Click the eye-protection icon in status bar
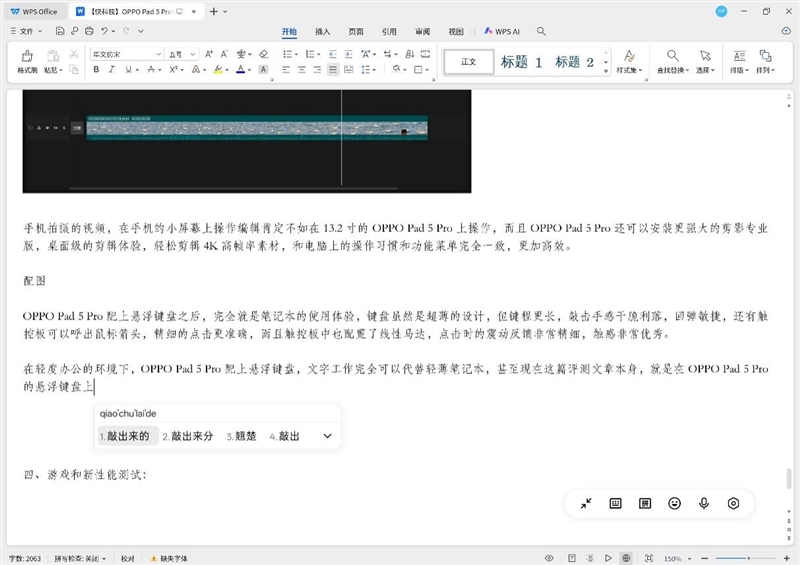The height and width of the screenshot is (565, 800). tap(549, 558)
